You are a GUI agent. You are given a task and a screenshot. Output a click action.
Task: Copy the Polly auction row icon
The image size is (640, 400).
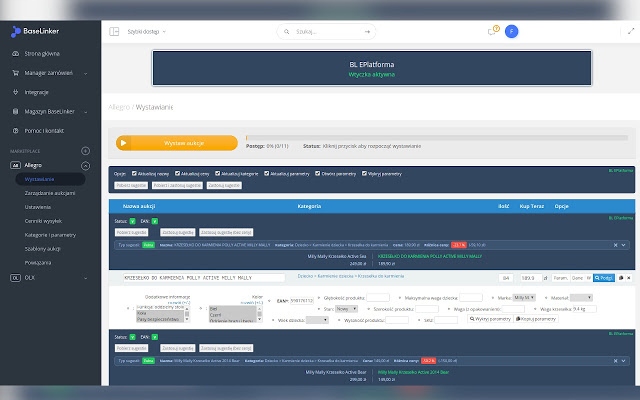(621, 278)
